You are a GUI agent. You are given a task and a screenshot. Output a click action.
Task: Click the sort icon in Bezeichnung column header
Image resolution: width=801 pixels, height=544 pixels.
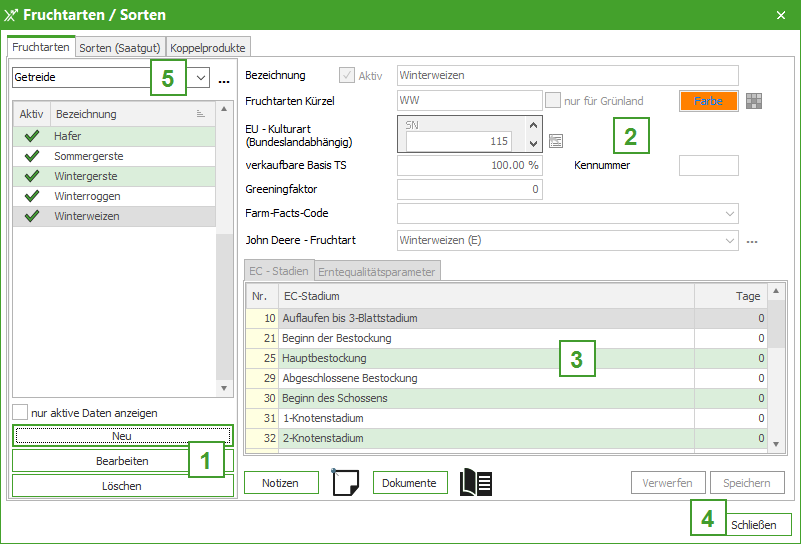click(201, 115)
